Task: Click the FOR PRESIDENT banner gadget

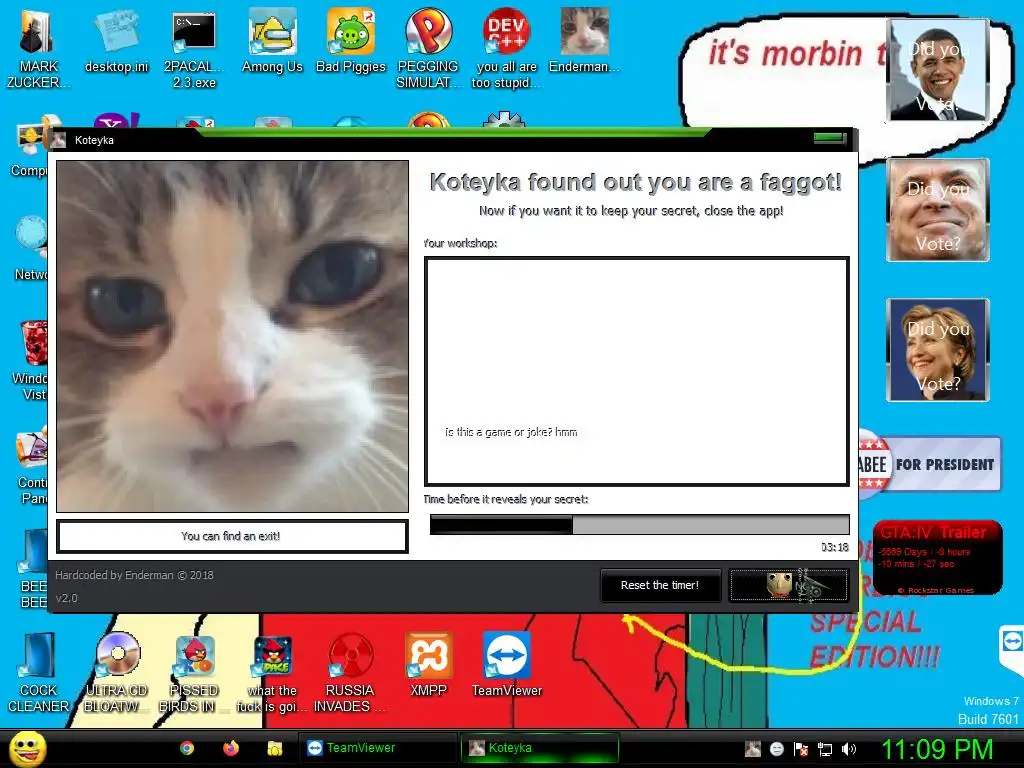Action: (x=929, y=464)
